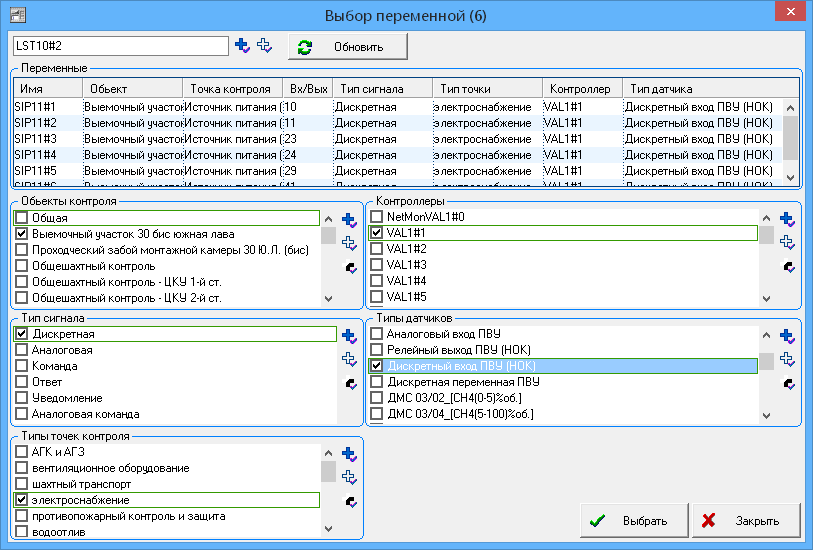Click black invert icon in Тип сигнала panel

351,384
